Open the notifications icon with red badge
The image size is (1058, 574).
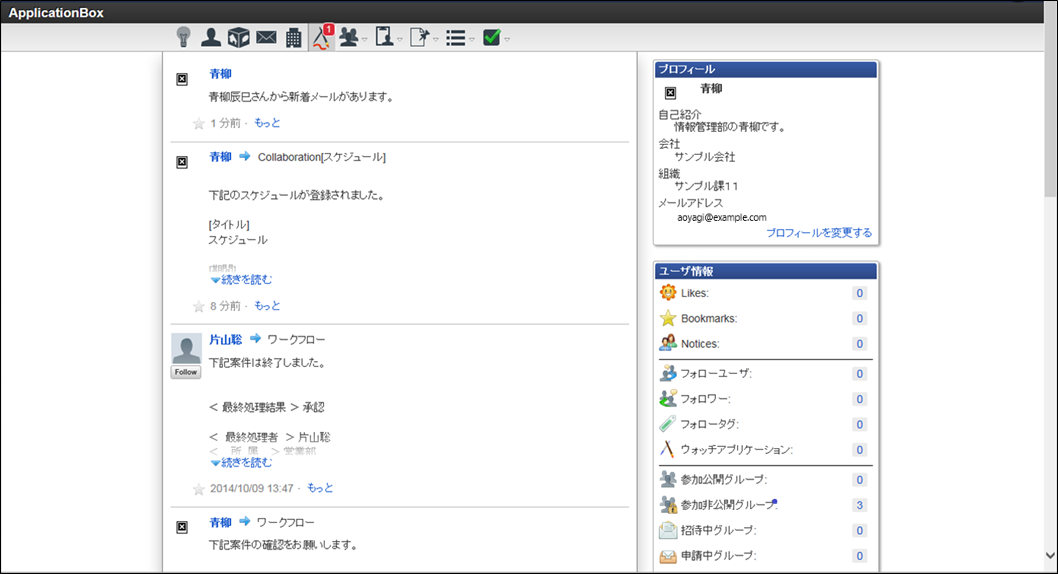click(322, 37)
